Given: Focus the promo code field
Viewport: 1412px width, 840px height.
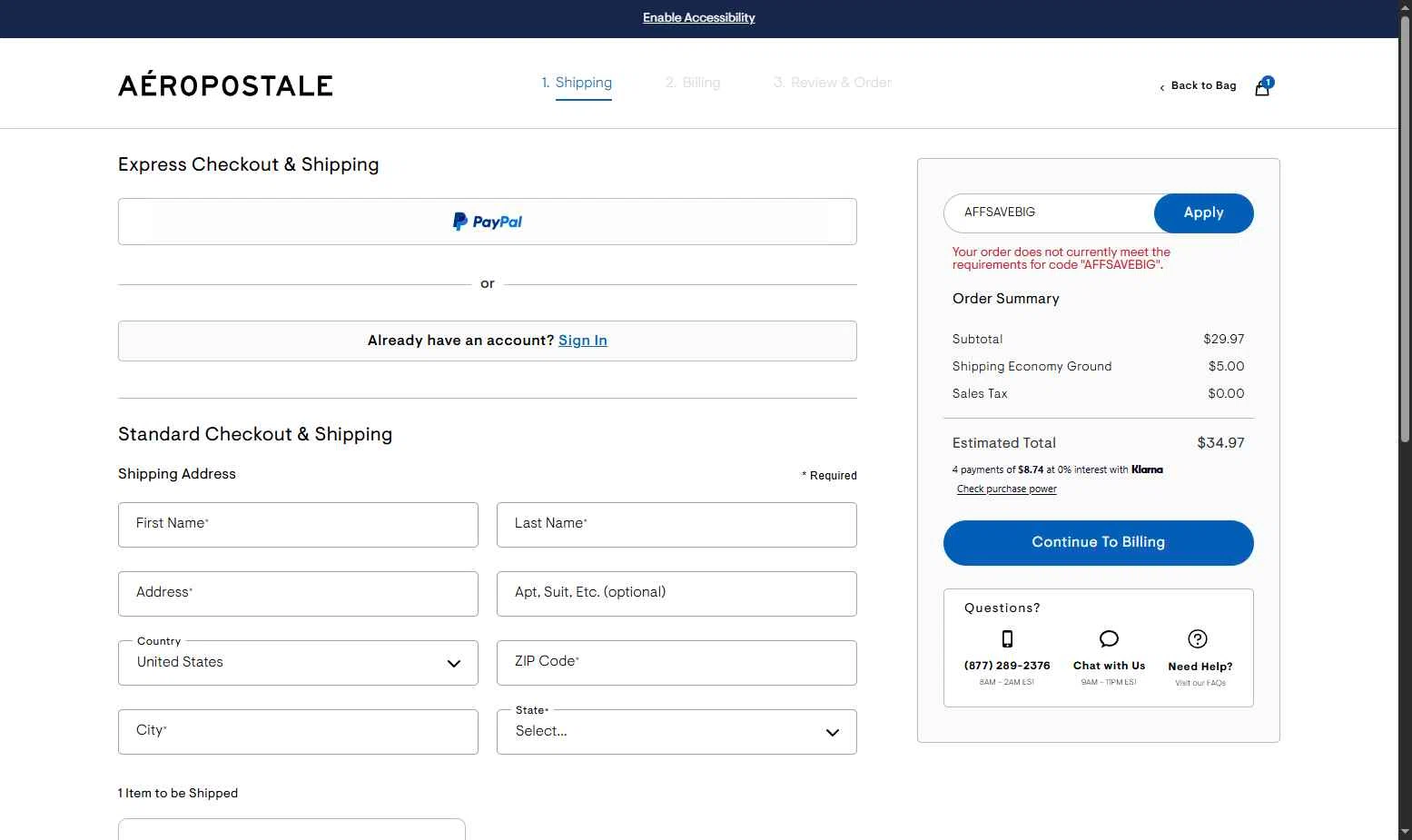Looking at the screenshot, I should pyautogui.click(x=1050, y=212).
